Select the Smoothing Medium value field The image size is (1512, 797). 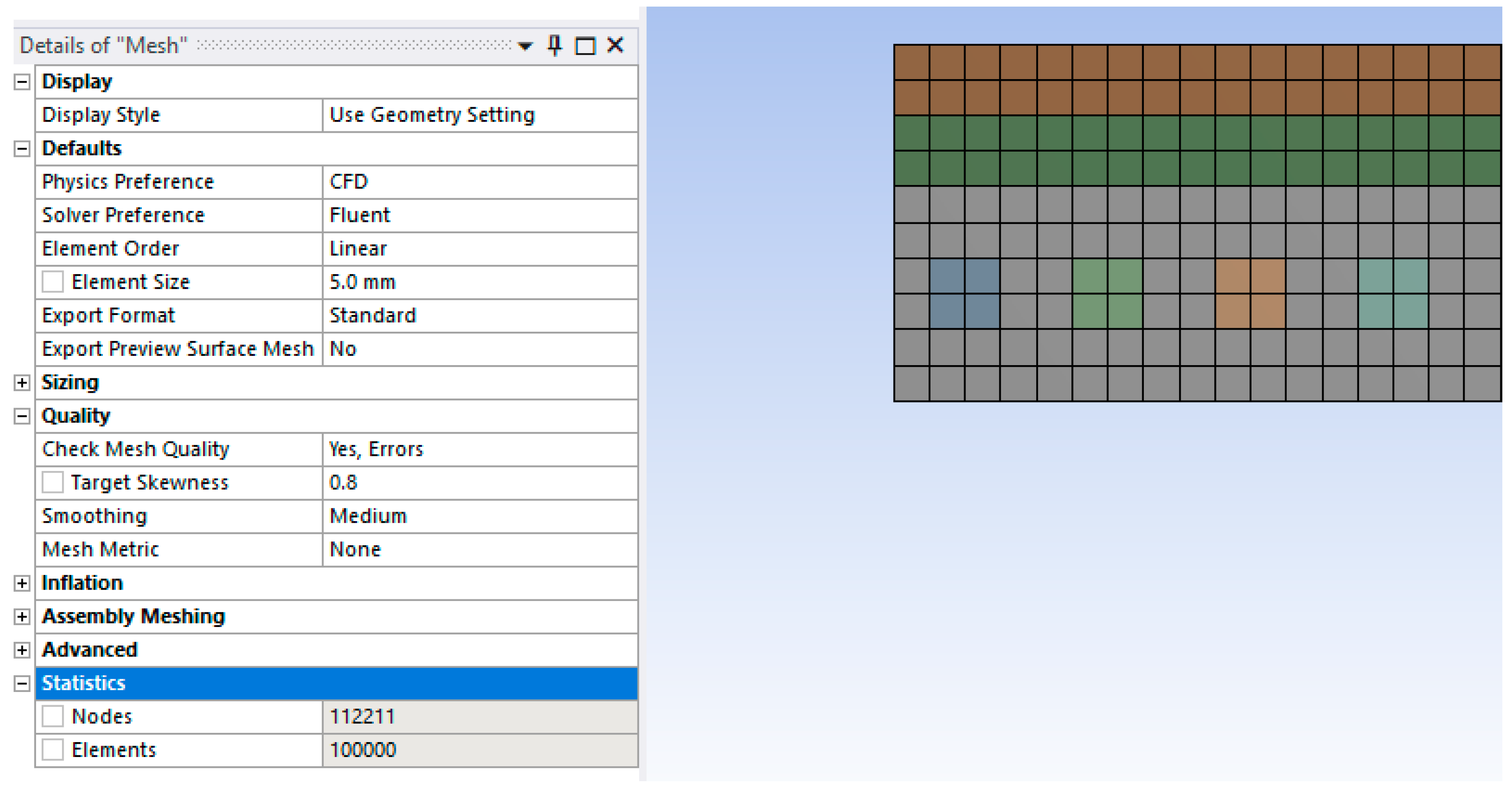click(x=479, y=516)
